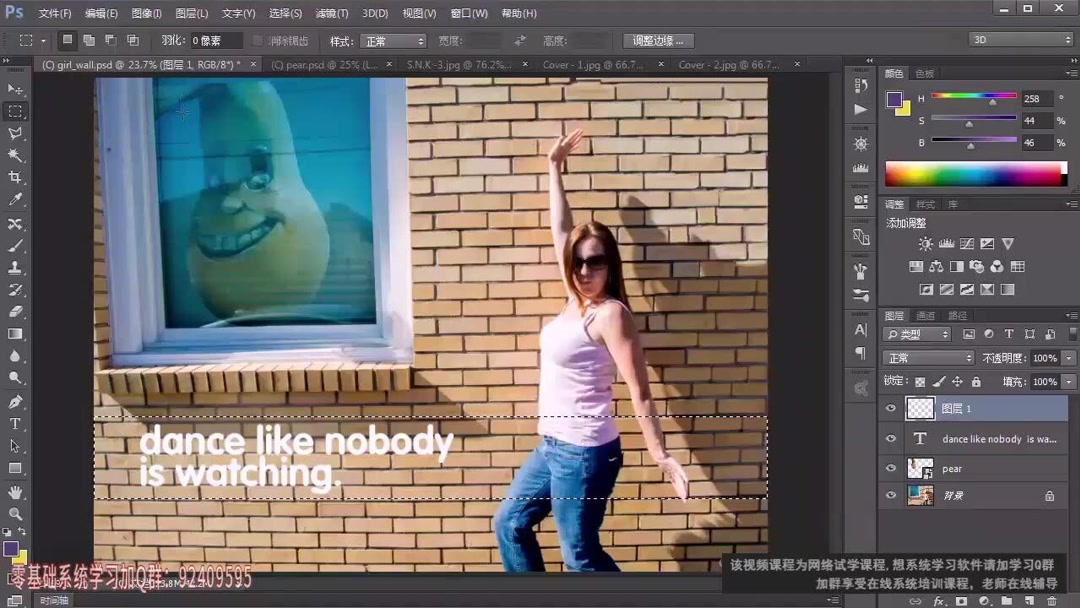Open the 调整边缘 (Refine Edge) dialog
Viewport: 1080px width, 608px height.
pyautogui.click(x=657, y=40)
